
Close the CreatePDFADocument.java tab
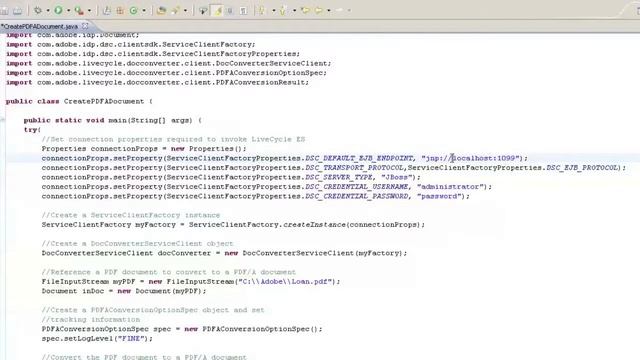[85, 26]
